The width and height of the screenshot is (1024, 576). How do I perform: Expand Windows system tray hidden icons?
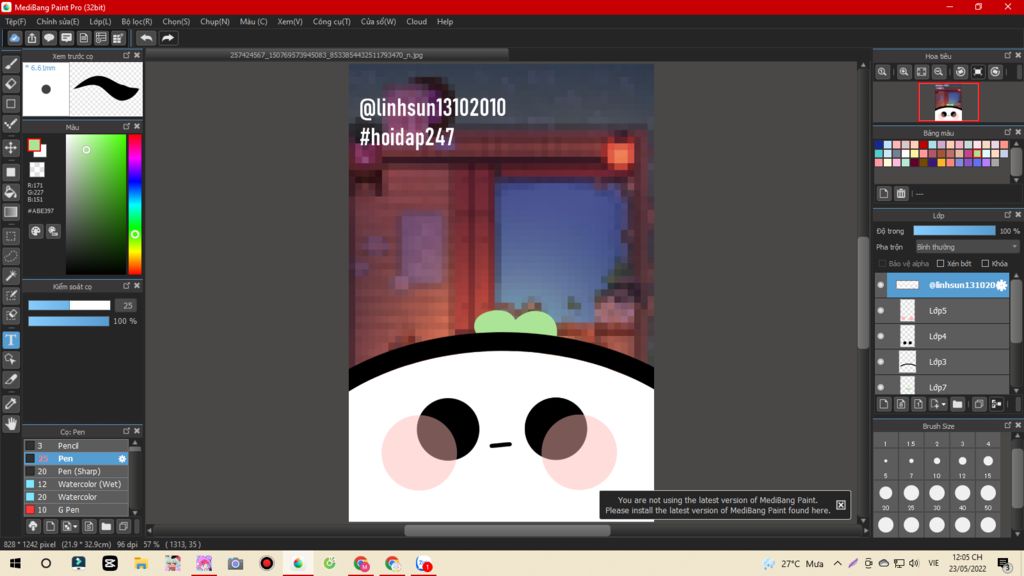pyautogui.click(x=837, y=563)
